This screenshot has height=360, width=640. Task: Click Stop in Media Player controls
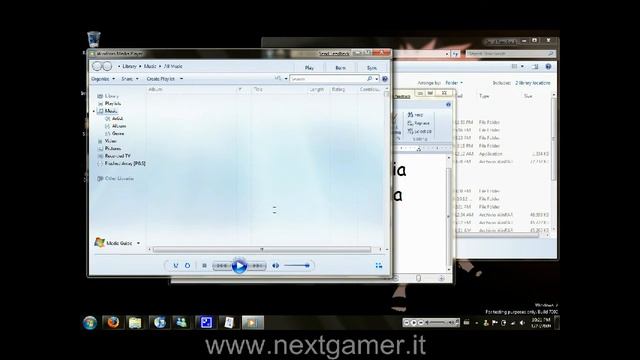click(204, 266)
